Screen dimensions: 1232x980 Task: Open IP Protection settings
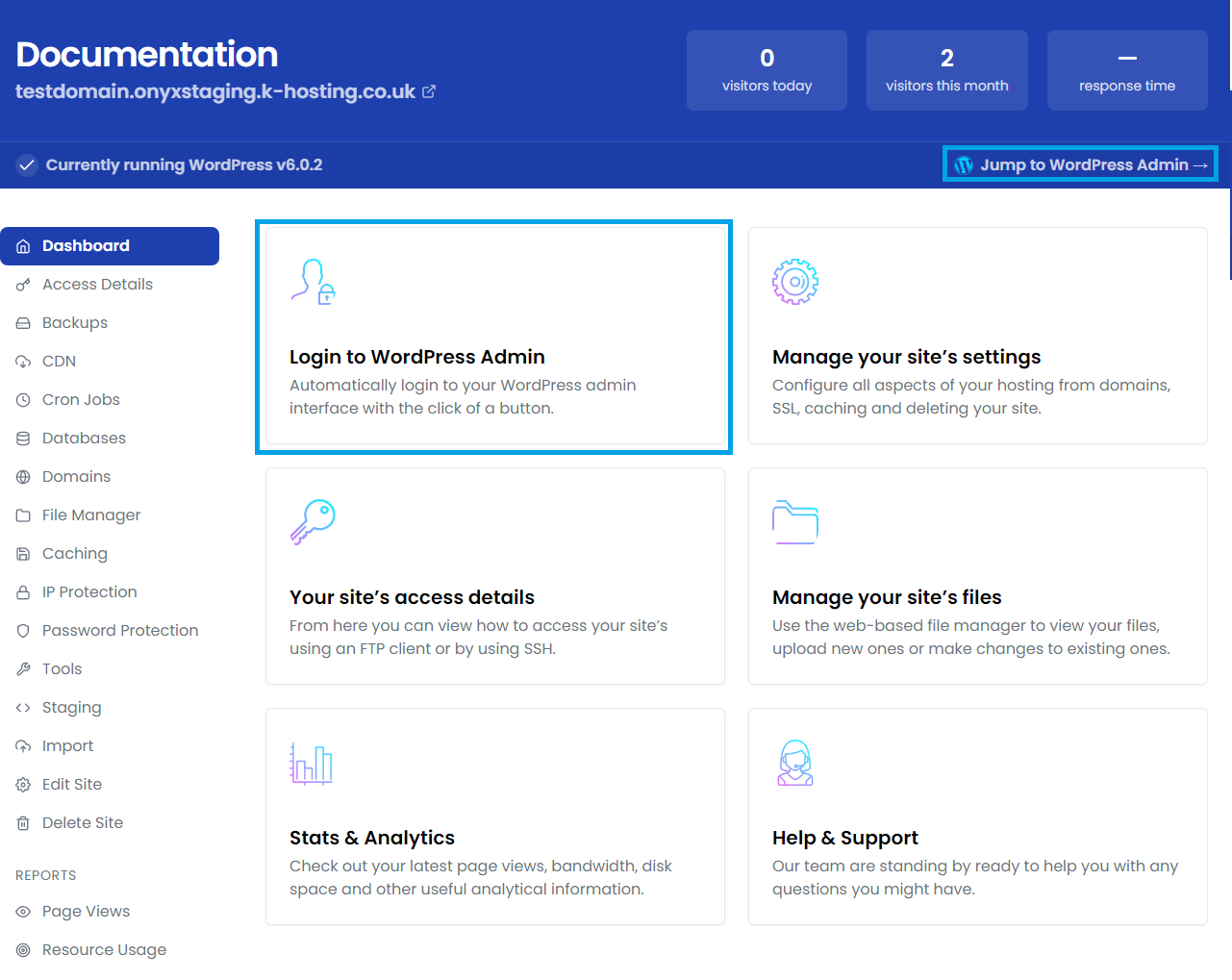(x=110, y=592)
